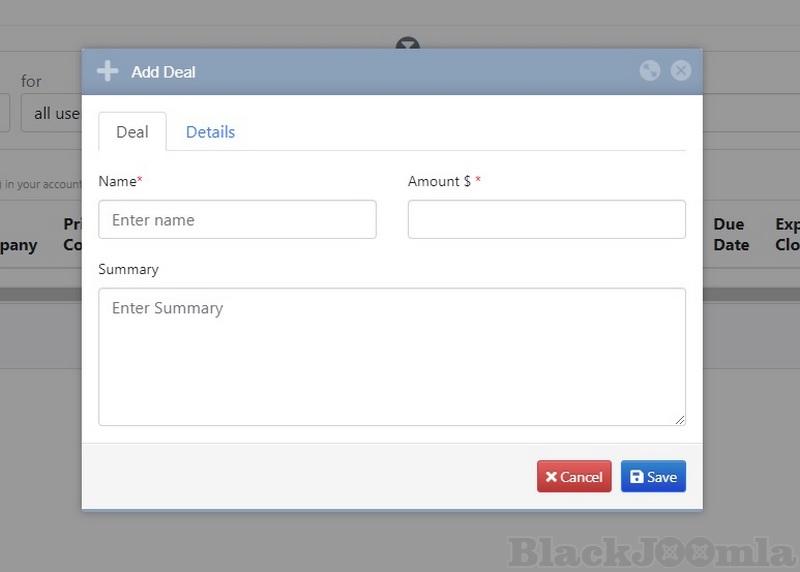
Task: Click the floppy disk Save icon
Action: pos(637,477)
